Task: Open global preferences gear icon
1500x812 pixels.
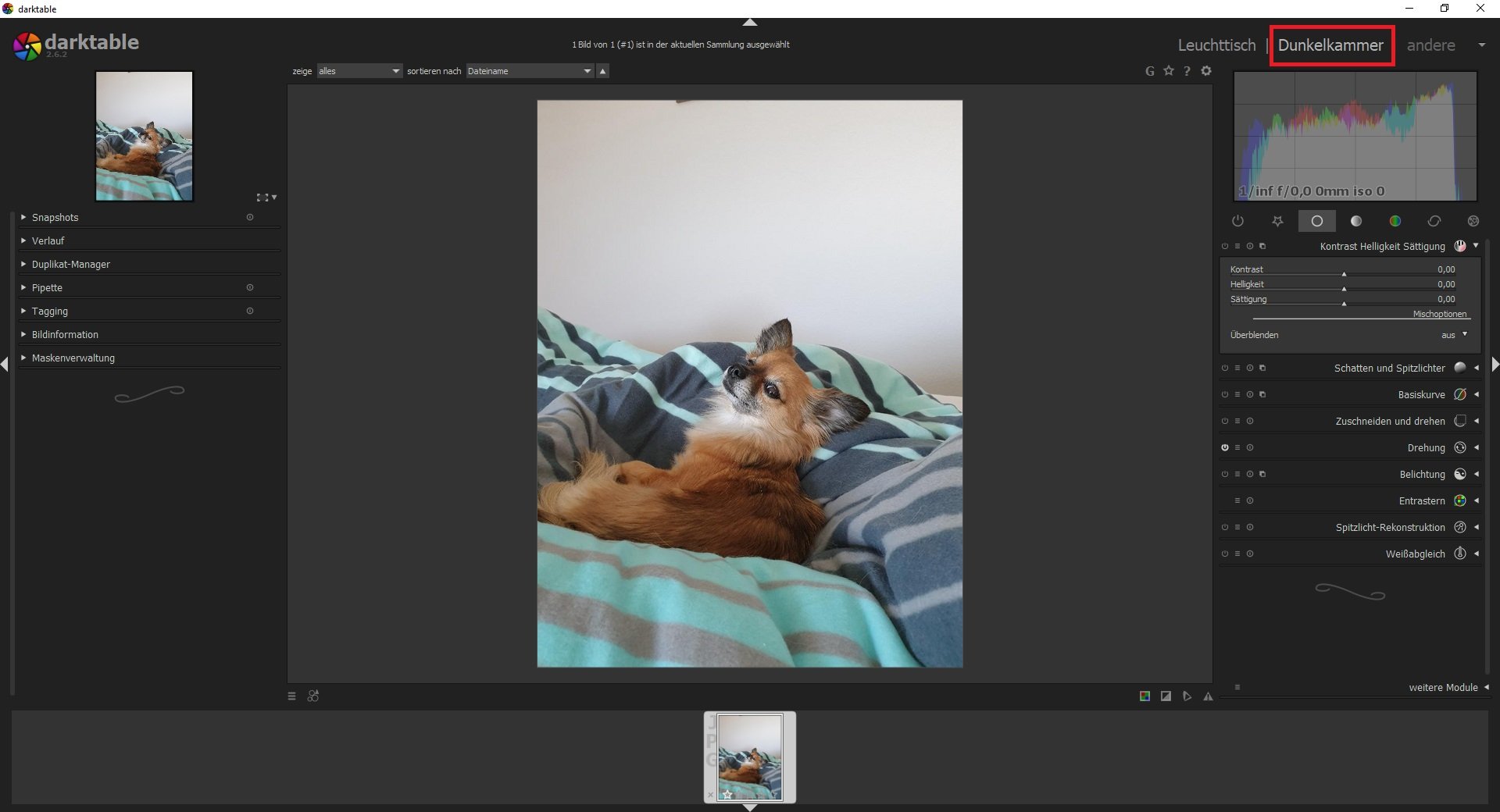Action: [1206, 71]
